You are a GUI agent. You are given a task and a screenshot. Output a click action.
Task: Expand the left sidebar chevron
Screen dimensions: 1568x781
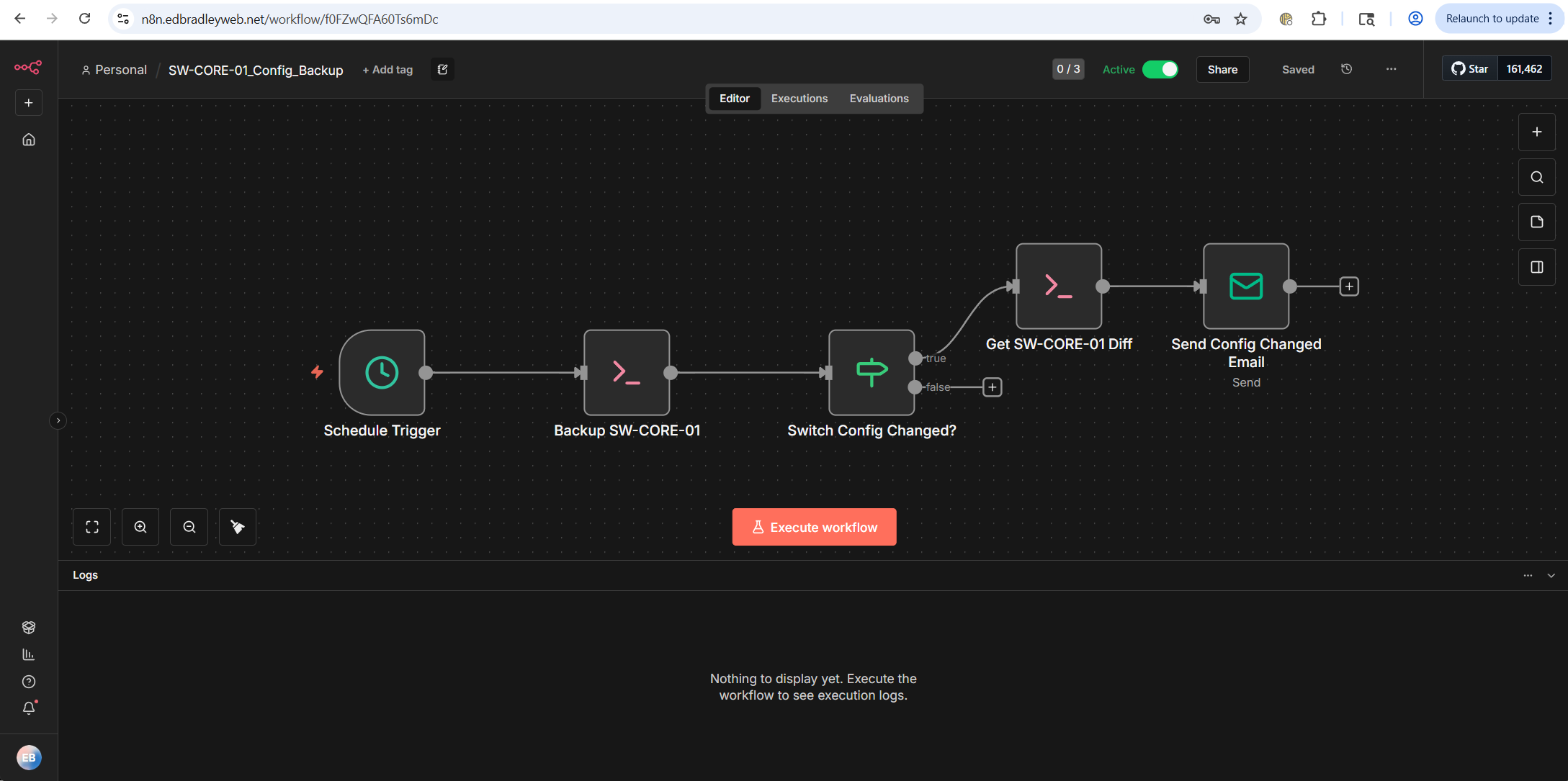(x=58, y=420)
